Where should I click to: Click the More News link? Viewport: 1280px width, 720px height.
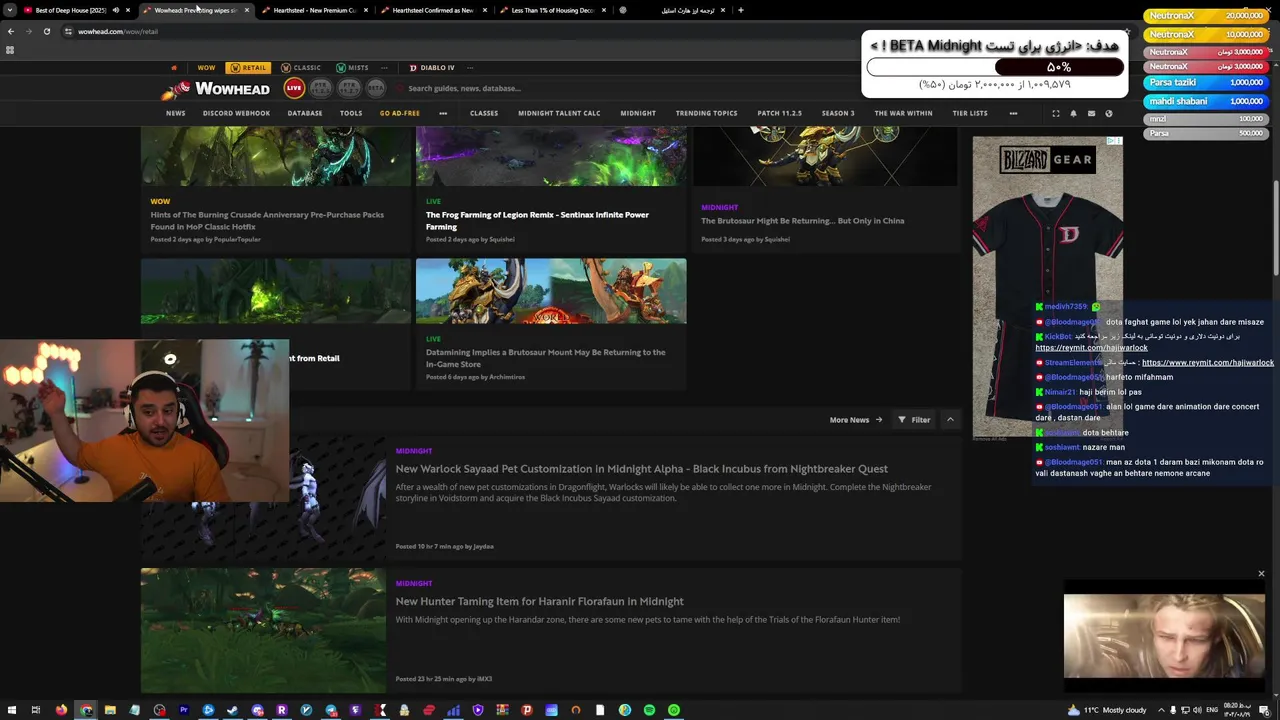click(x=855, y=420)
